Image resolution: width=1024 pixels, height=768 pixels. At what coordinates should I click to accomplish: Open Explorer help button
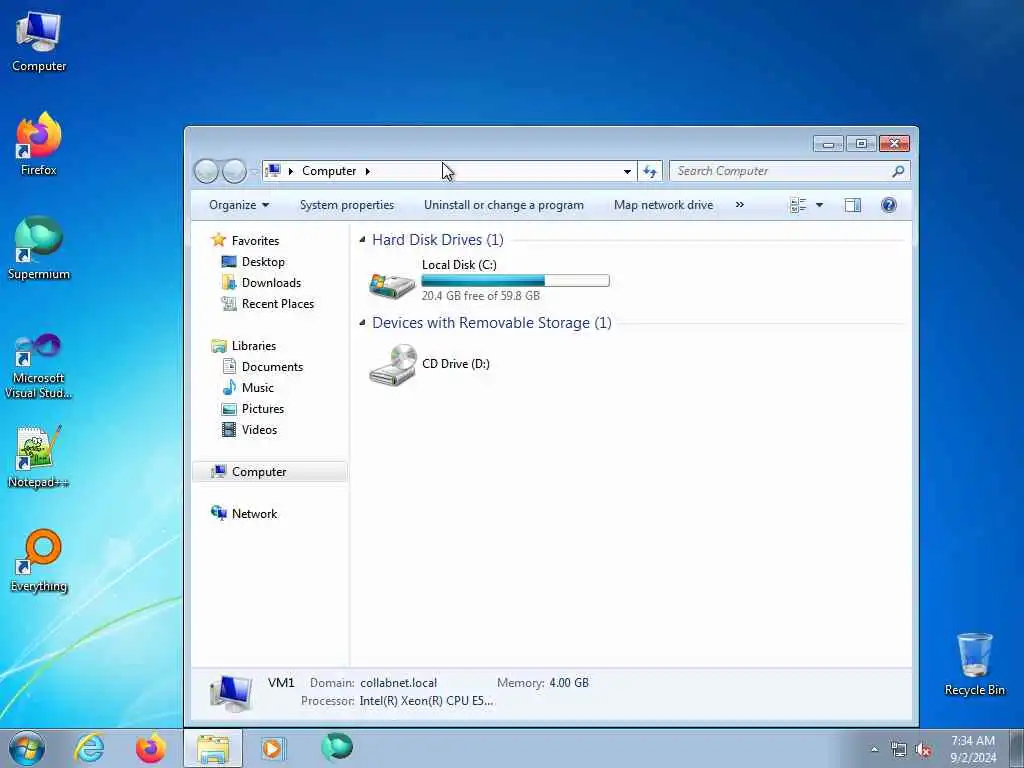pos(888,205)
